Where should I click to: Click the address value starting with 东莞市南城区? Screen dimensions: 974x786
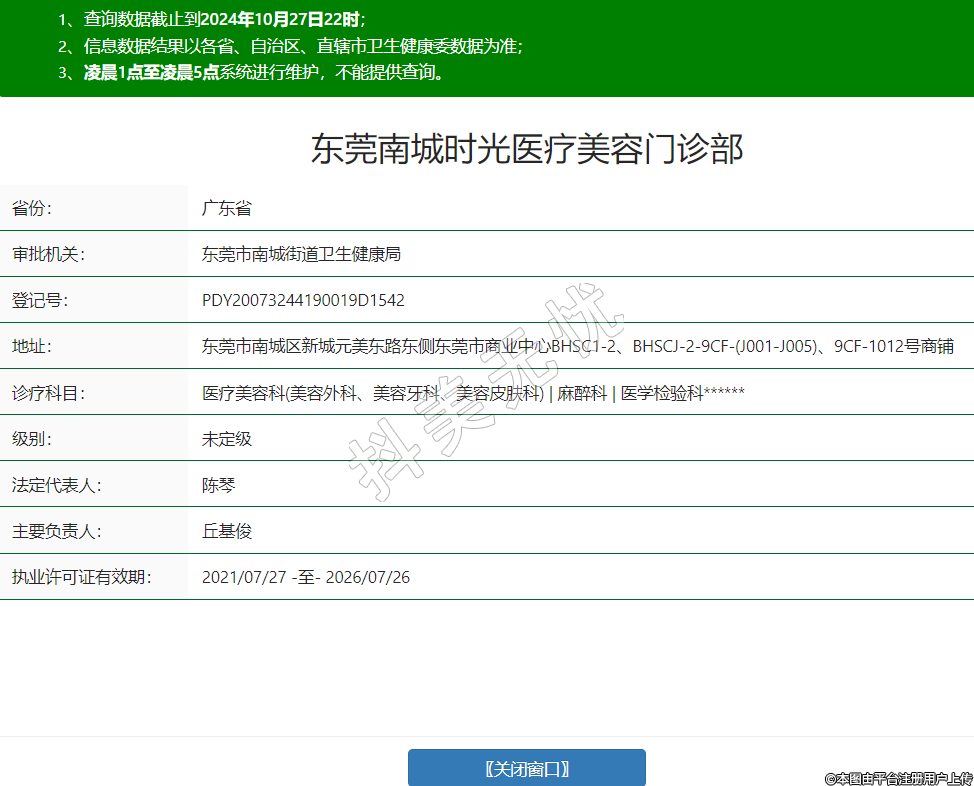577,346
